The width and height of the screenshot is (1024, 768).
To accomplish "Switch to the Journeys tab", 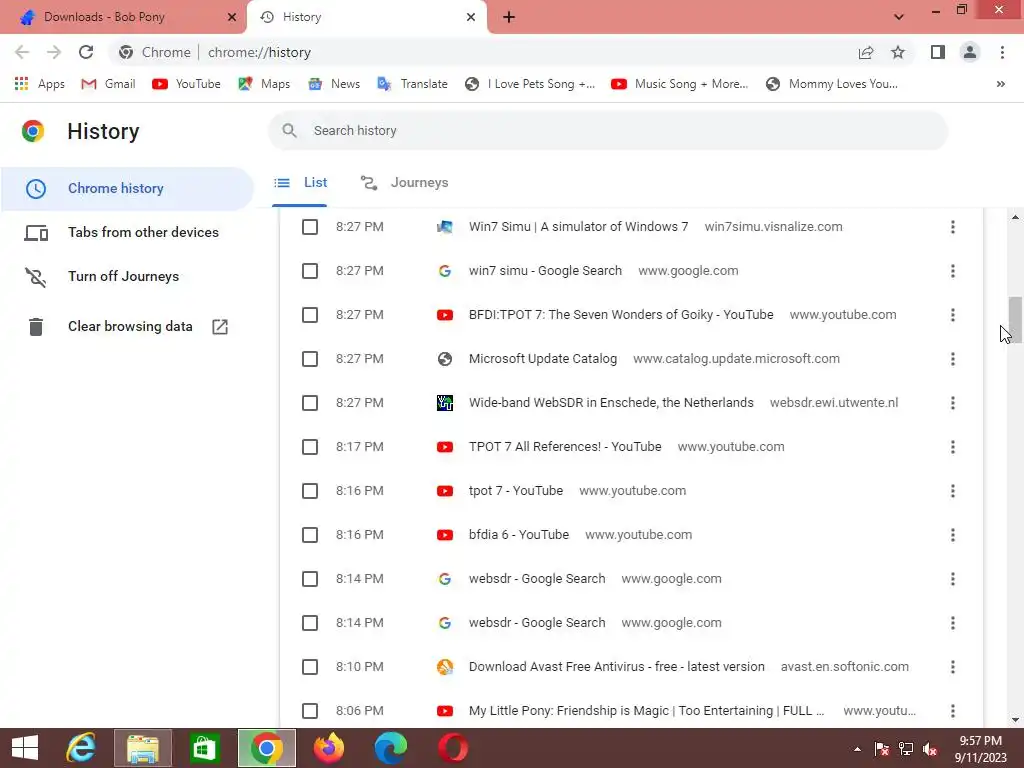I will pos(405,183).
